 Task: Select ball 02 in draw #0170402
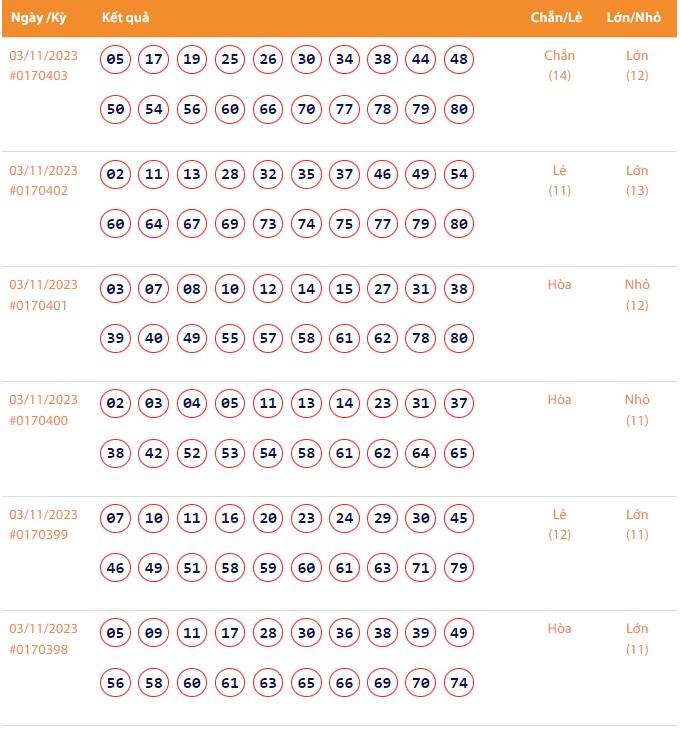(116, 175)
